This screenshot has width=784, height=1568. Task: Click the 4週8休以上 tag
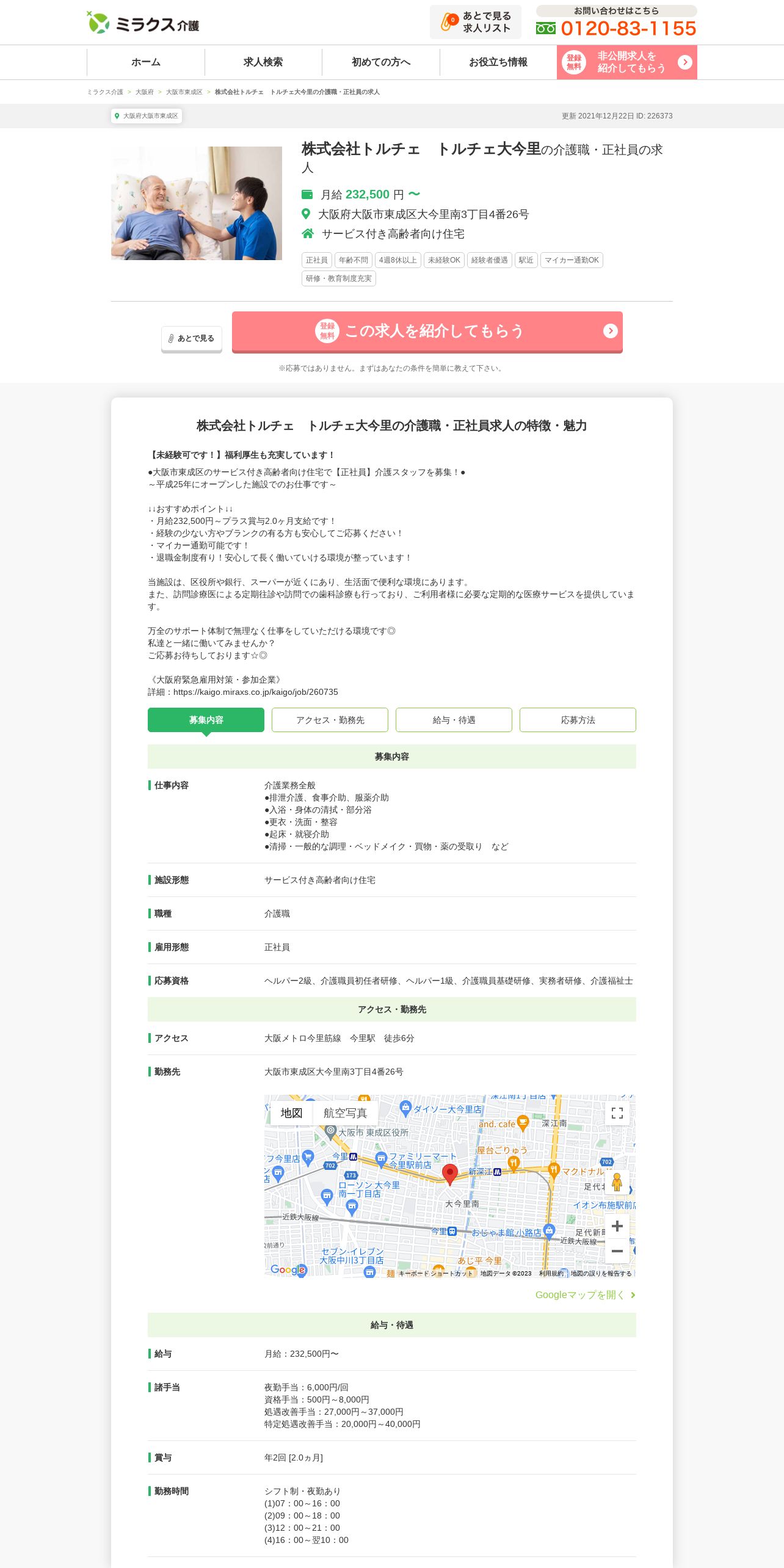point(398,260)
